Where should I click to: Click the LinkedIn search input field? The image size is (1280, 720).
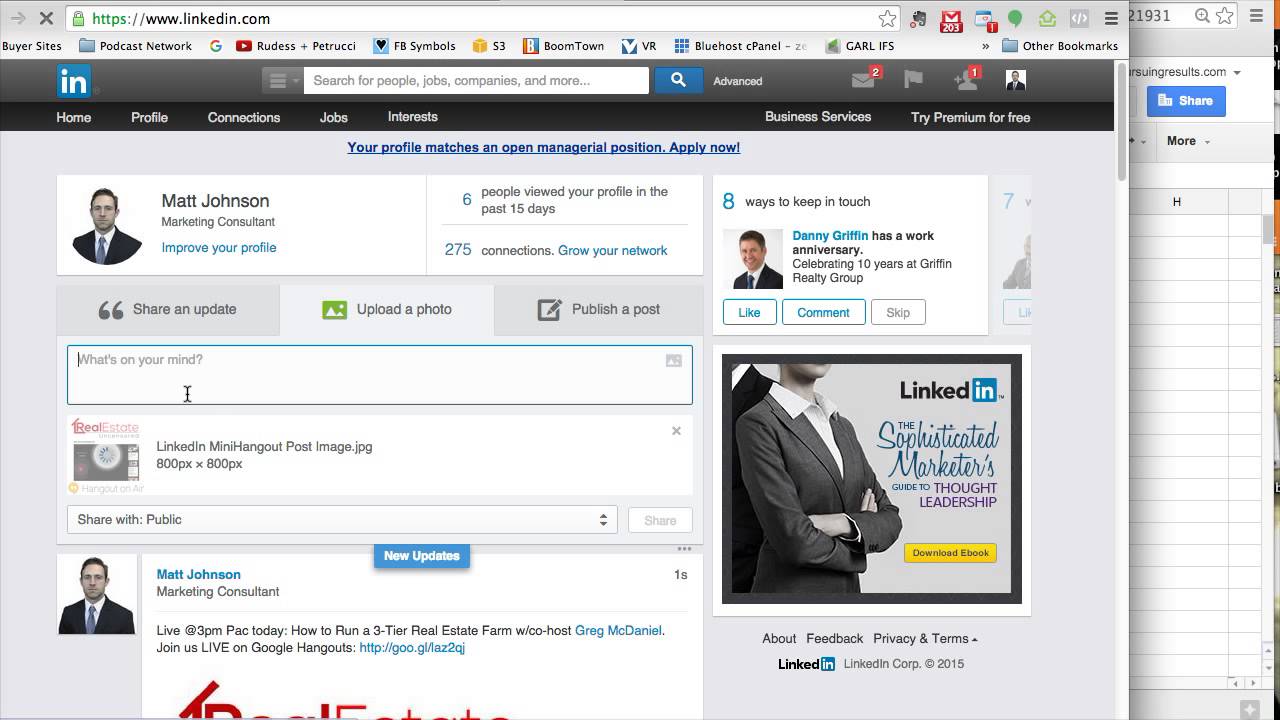[476, 81]
